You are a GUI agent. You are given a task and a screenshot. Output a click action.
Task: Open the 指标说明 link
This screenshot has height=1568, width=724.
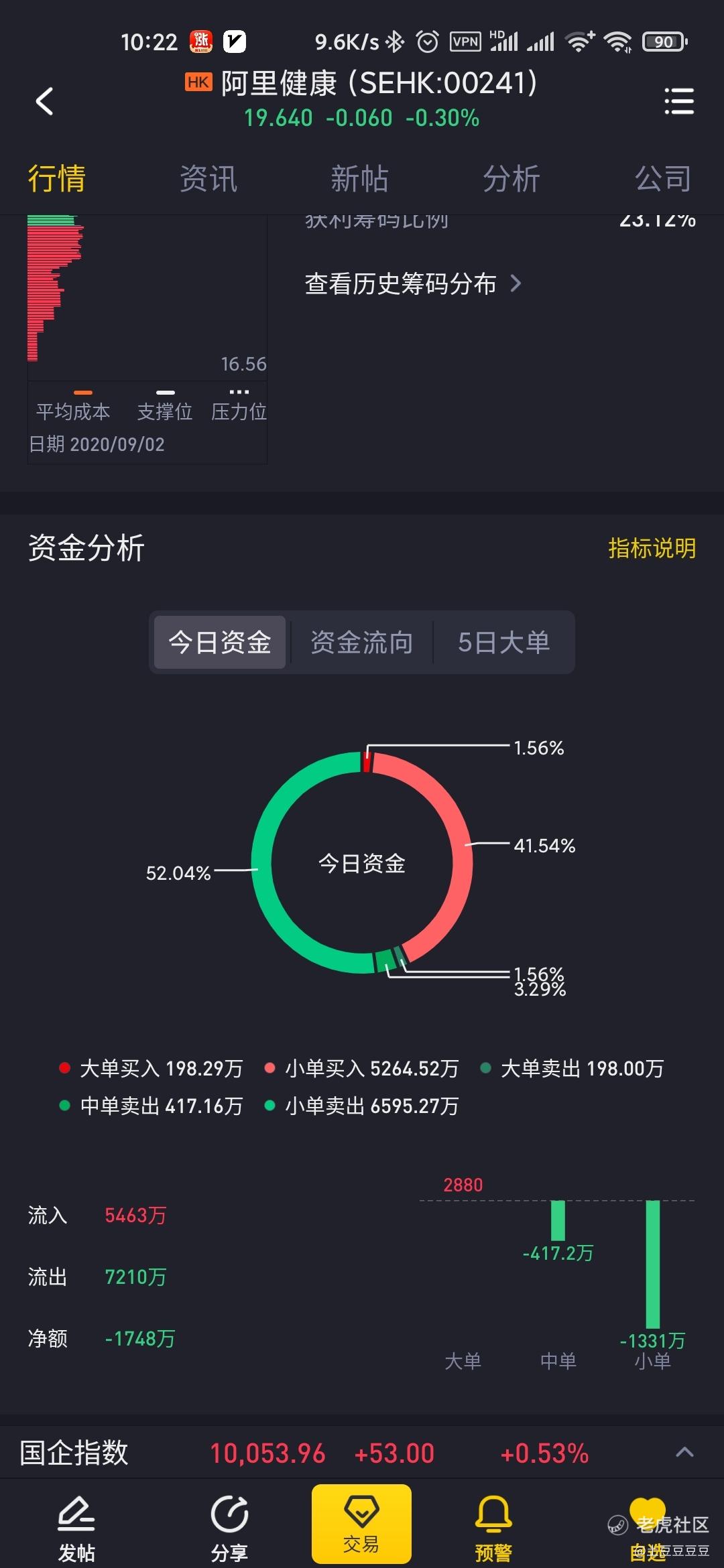pyautogui.click(x=652, y=548)
